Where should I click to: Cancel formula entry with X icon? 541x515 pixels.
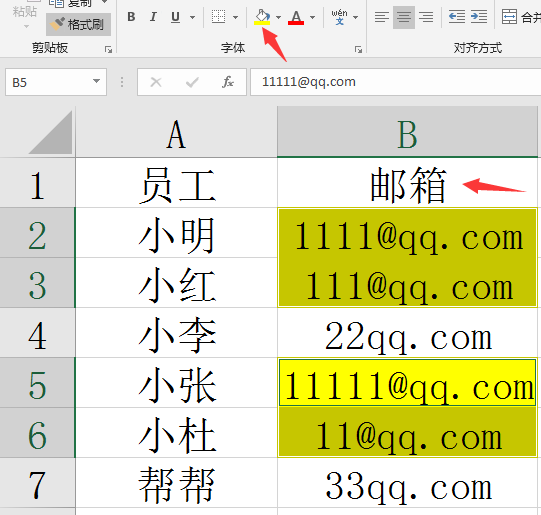pyautogui.click(x=156, y=82)
